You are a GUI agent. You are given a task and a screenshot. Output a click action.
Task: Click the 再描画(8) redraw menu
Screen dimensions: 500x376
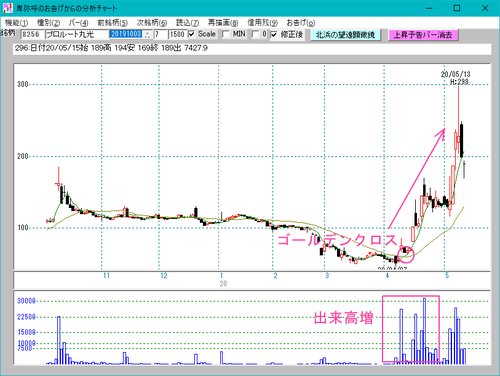(223, 23)
